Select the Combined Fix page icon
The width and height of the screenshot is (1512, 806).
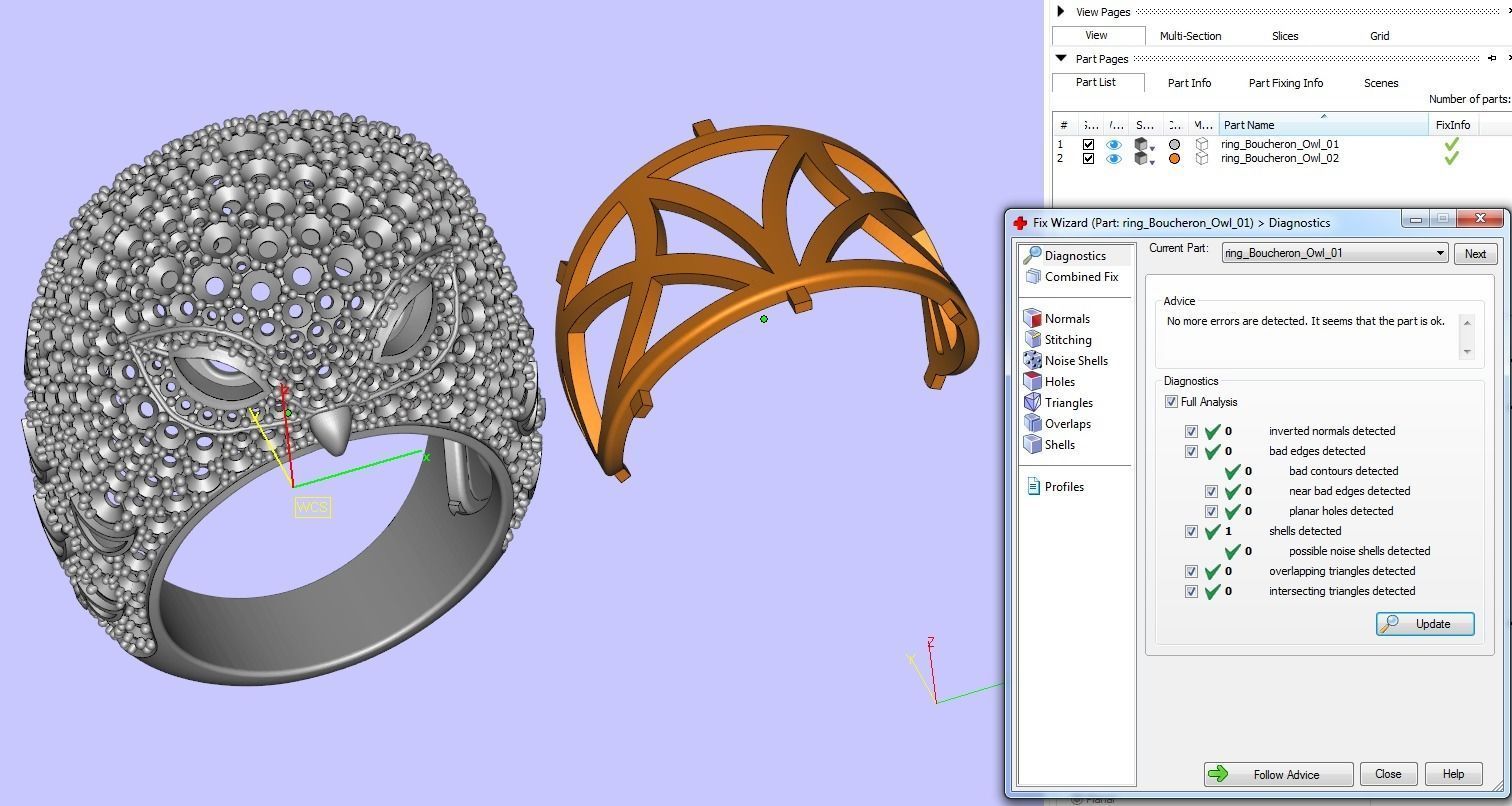click(1033, 277)
